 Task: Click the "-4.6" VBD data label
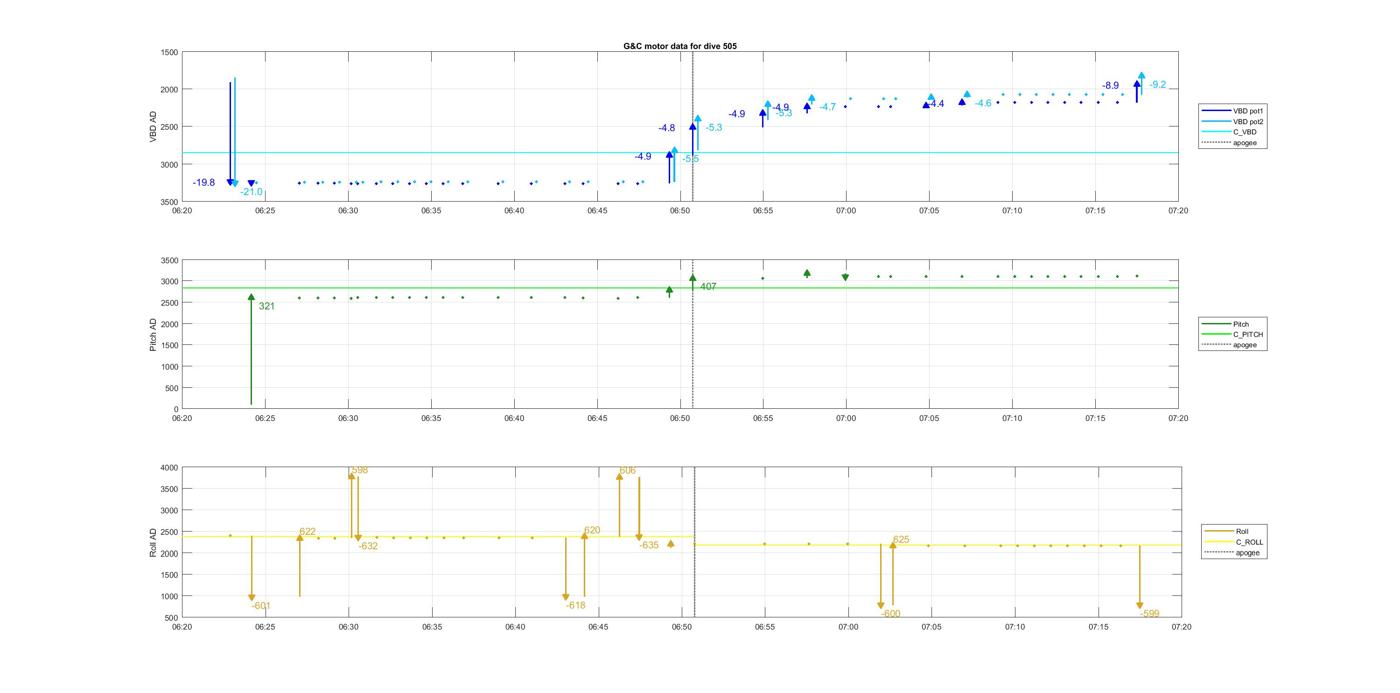click(984, 103)
